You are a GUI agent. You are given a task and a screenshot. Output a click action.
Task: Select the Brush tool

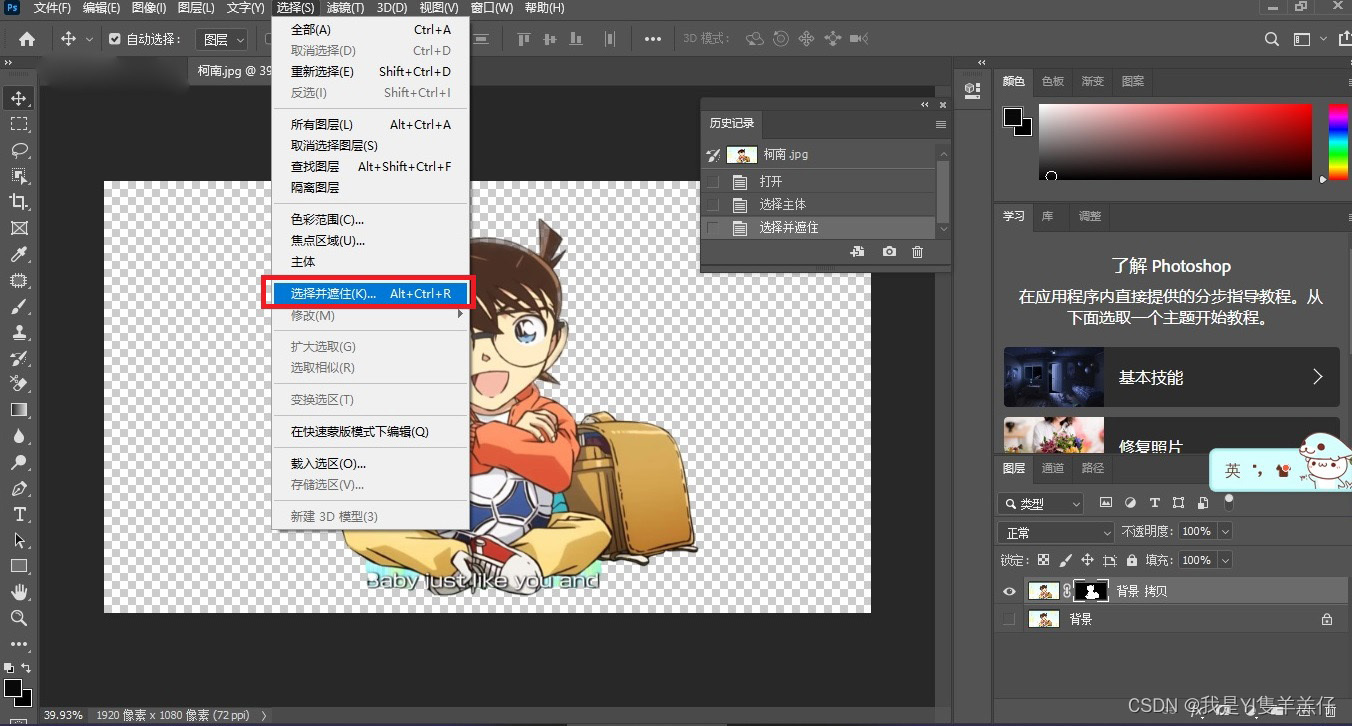click(19, 307)
